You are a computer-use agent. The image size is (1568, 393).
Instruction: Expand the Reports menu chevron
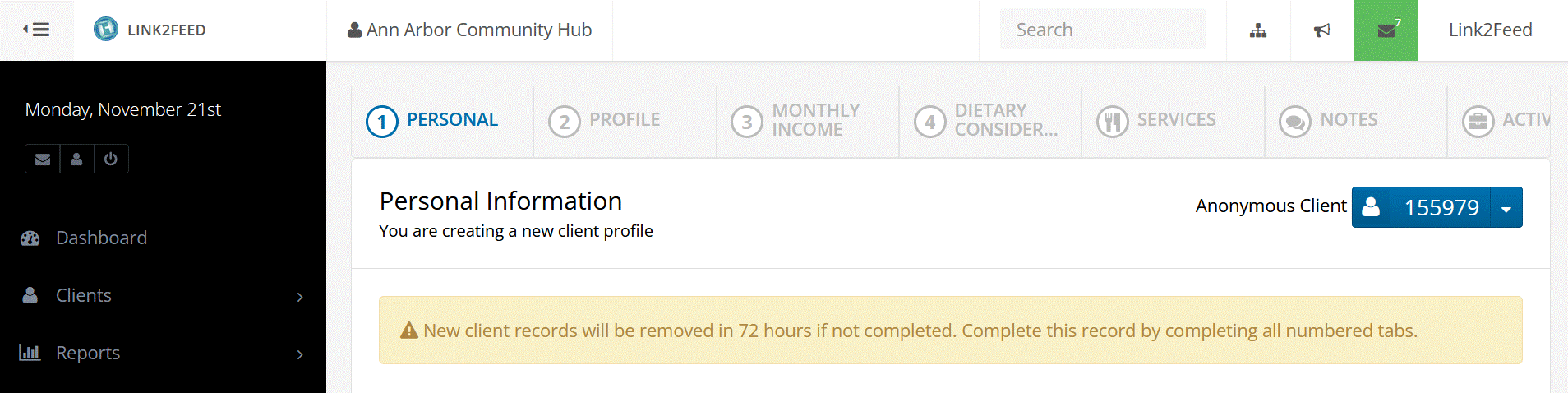(300, 354)
